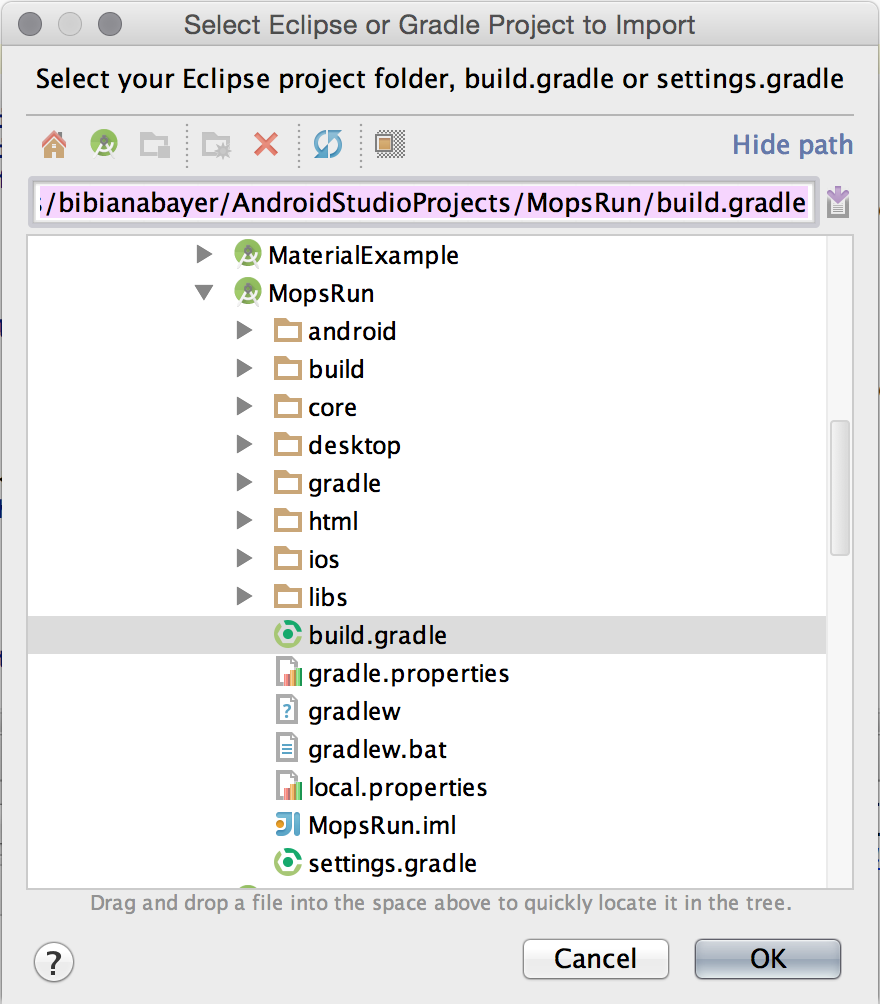Click the gradlew.bat text file icon
Screen dimensions: 880x1004
pos(288,749)
